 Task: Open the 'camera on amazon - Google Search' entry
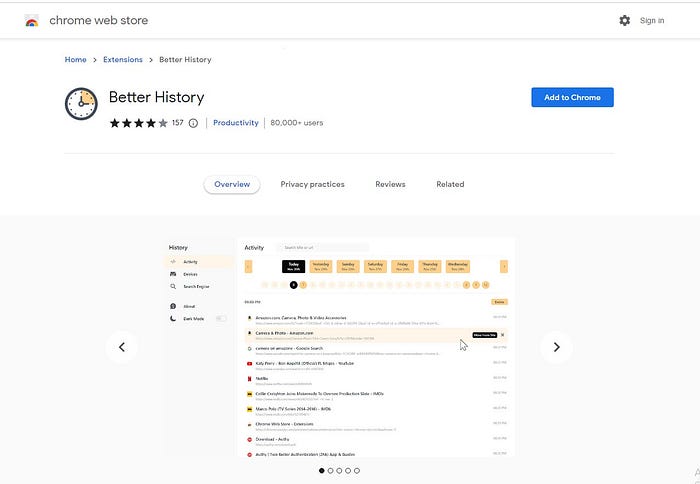click(289, 348)
